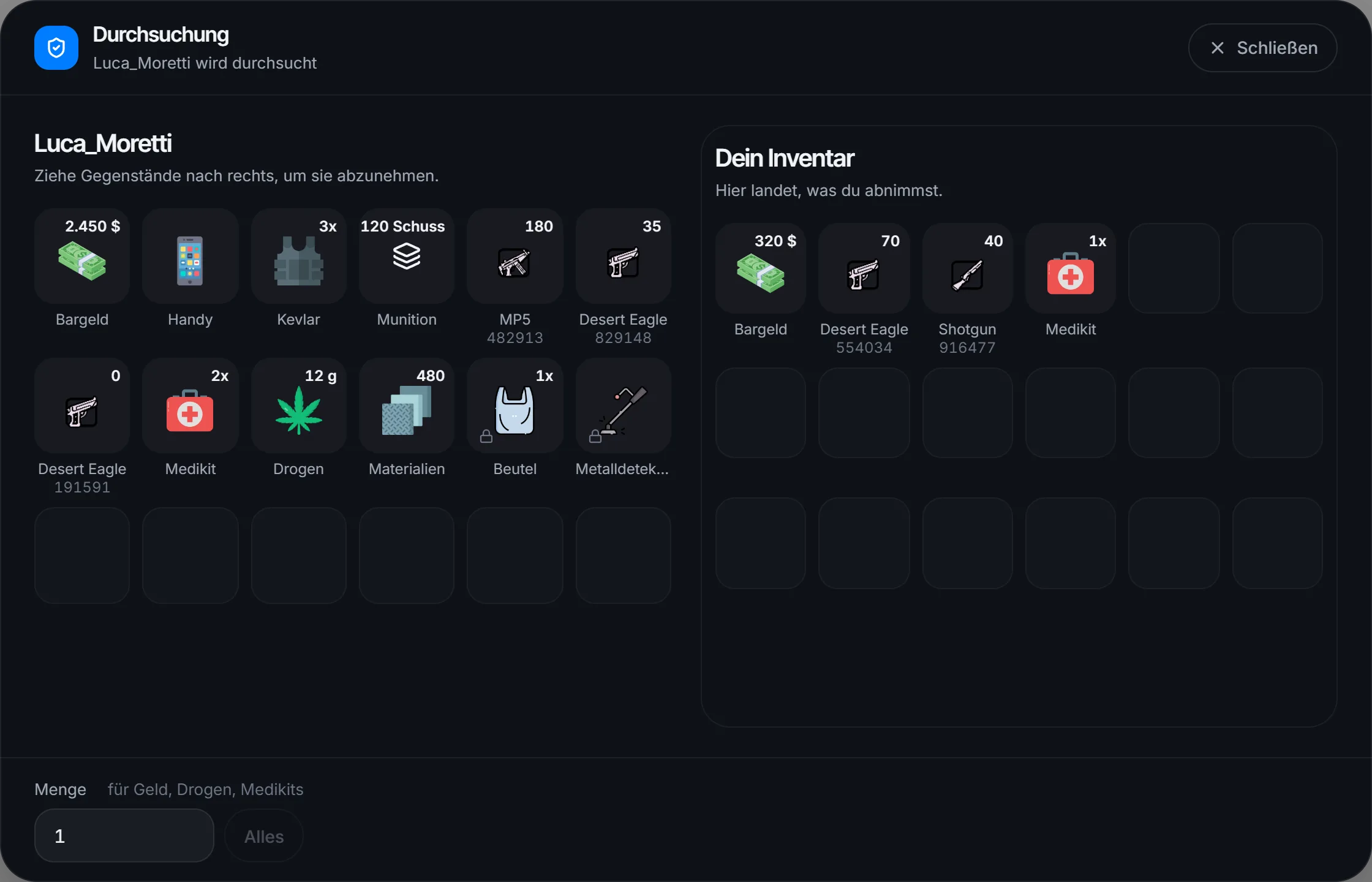The width and height of the screenshot is (1372, 882).
Task: Select the Shotgun 916477 in your inventory
Action: click(x=967, y=268)
